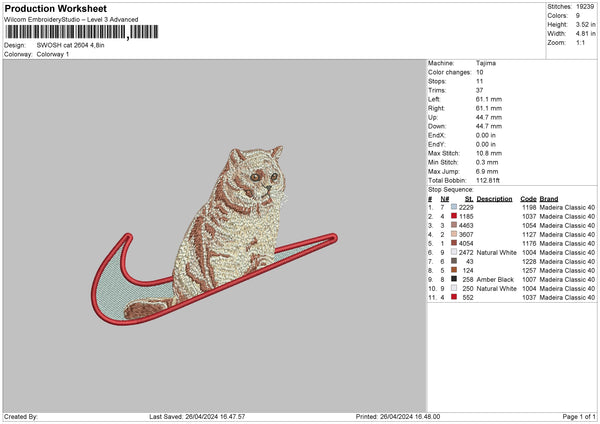This screenshot has width=600, height=424.
Task: Click the Colorway 1 value
Action: click(x=51, y=53)
